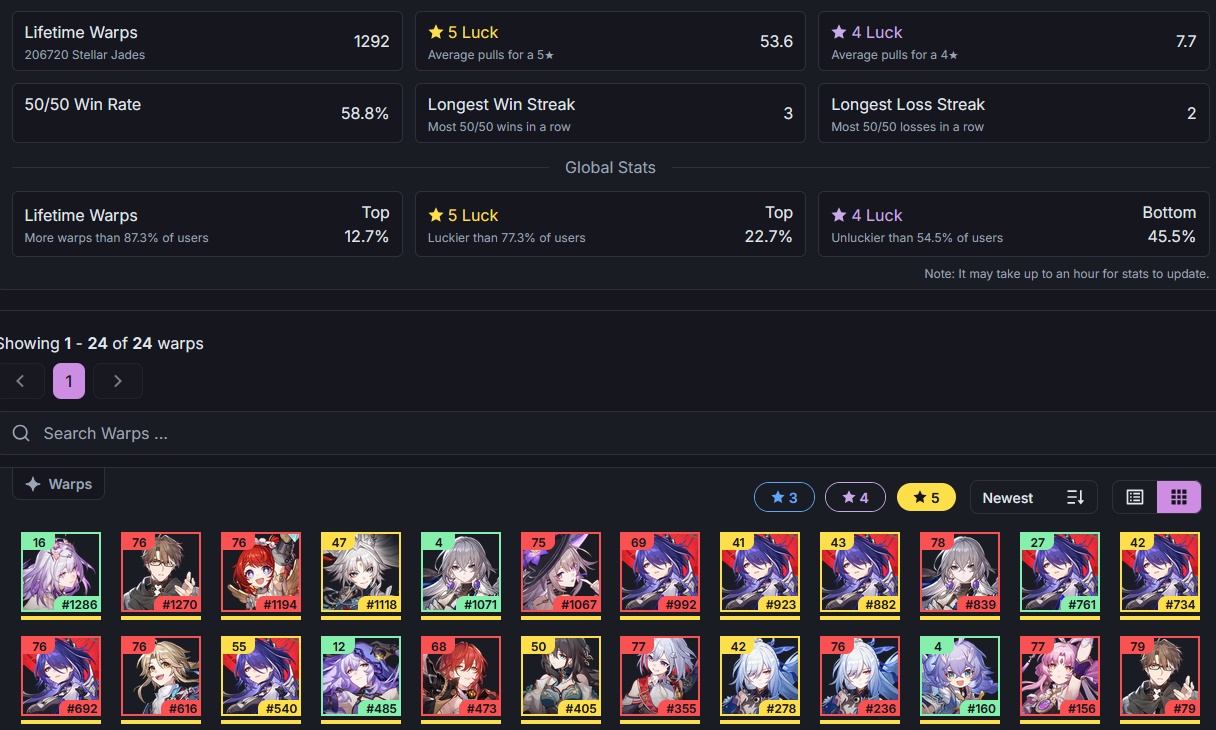Click the Longest Loss Streak card
Screen dimensions: 1216x730
coord(1014,113)
